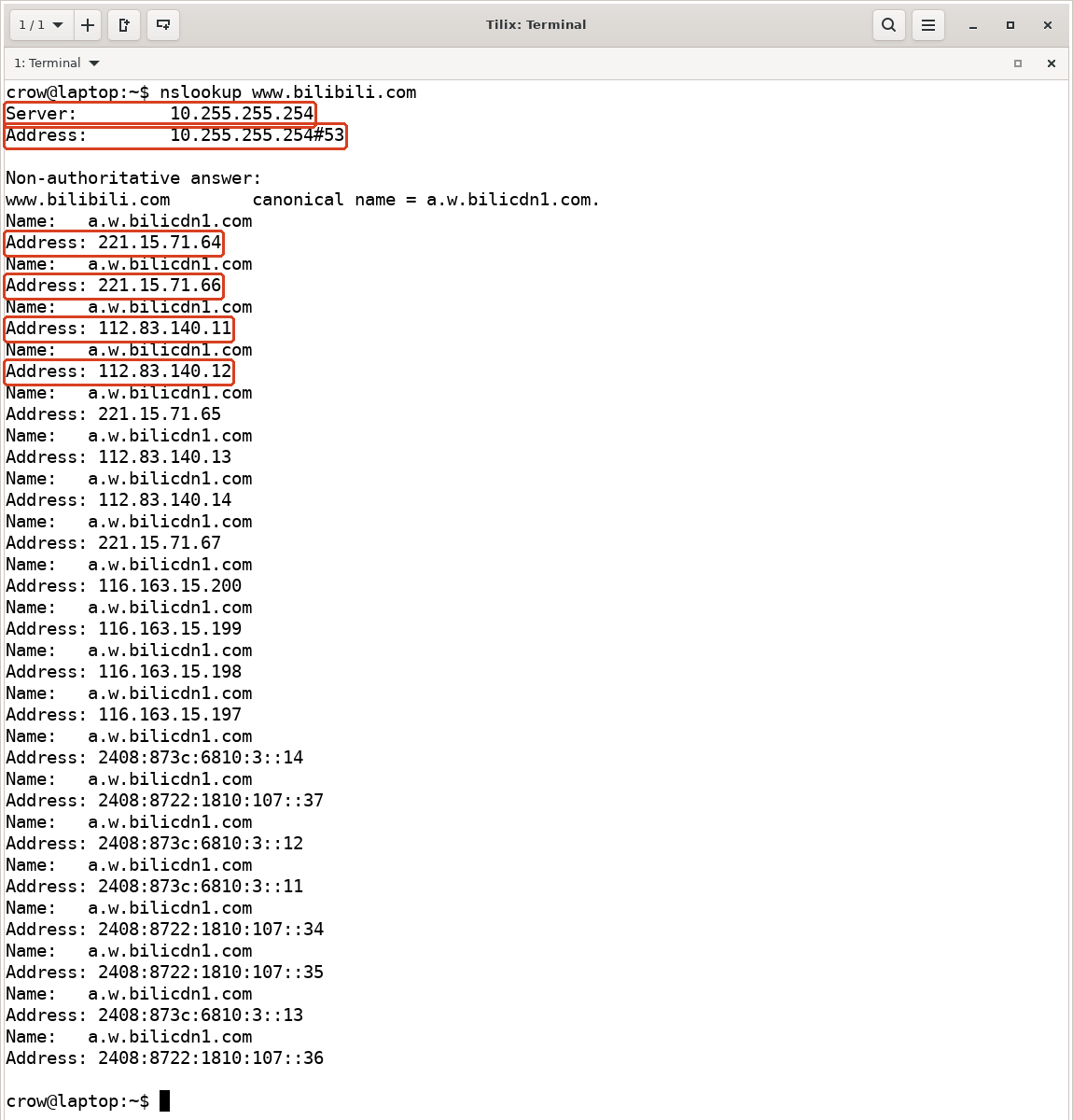Image resolution: width=1073 pixels, height=1120 pixels.
Task: Click Address 221.15.71.67
Action: [x=114, y=543]
